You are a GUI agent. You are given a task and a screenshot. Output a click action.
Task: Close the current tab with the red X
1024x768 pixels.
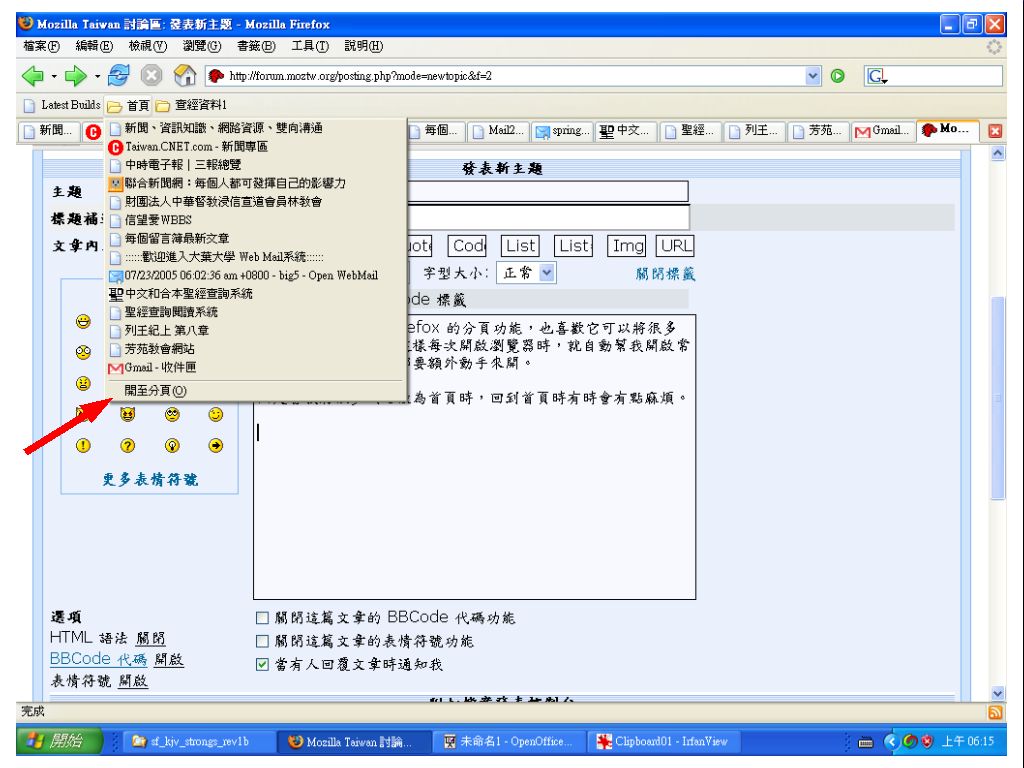point(995,131)
